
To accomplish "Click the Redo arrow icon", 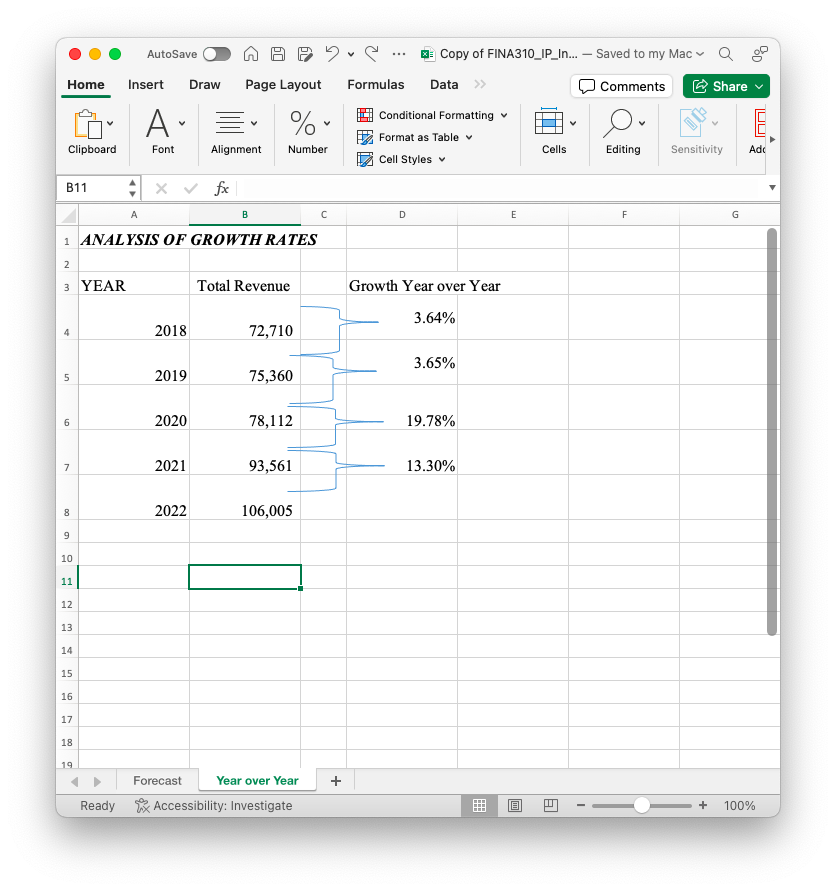I will (372, 54).
